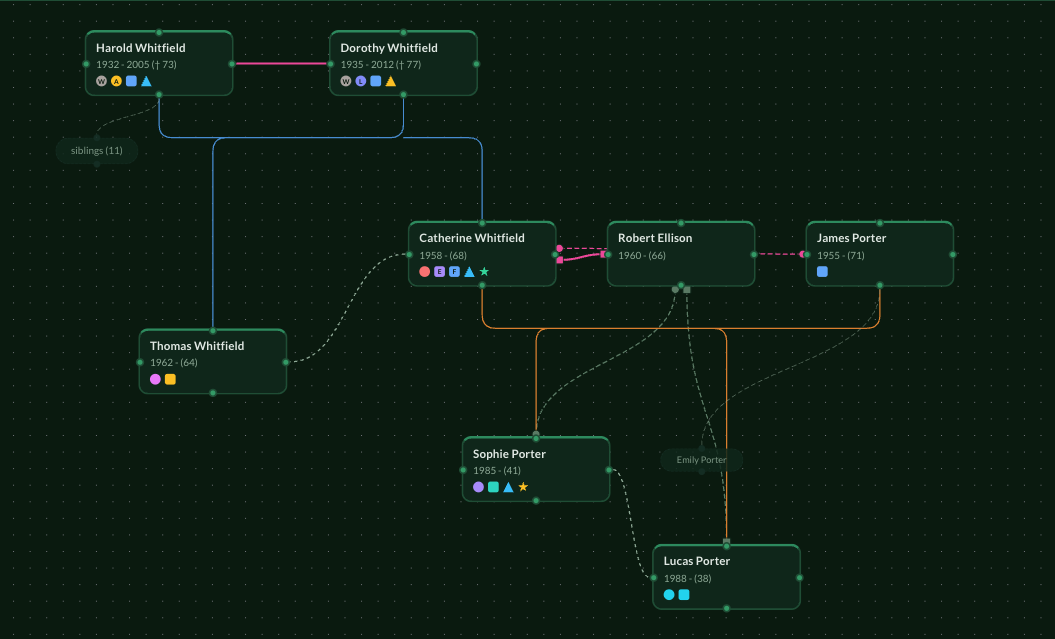Screen dimensions: 1055x639
Task: Click the blue square tag on Harold Whitfield
Action: (x=131, y=81)
